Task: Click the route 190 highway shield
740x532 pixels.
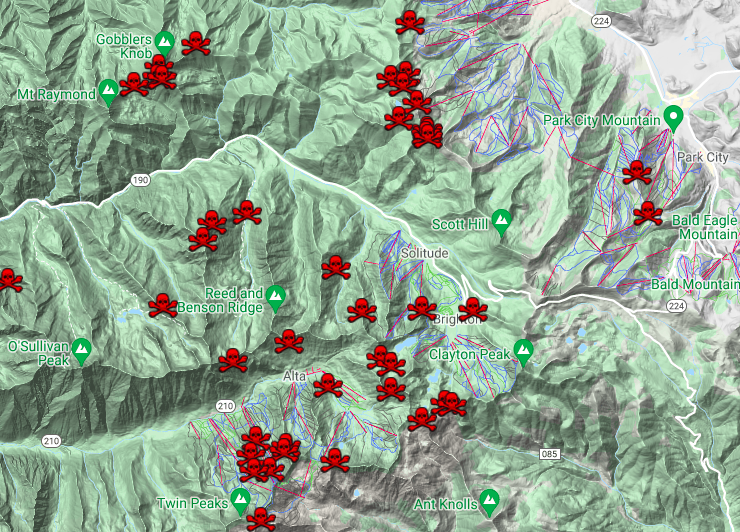Action: point(139,180)
